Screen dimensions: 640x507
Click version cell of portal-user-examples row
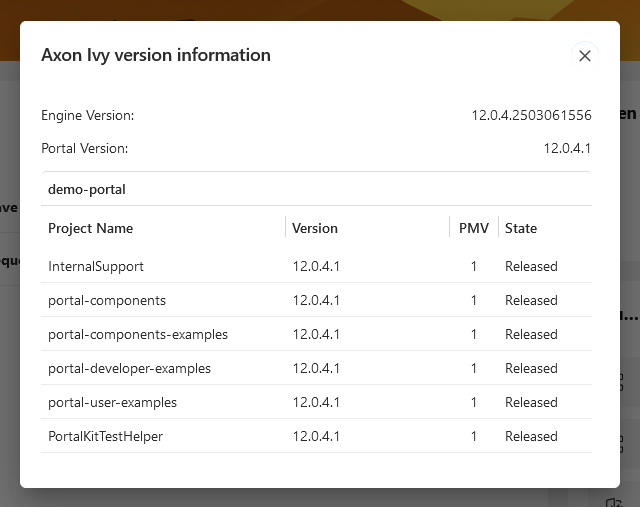[316, 402]
